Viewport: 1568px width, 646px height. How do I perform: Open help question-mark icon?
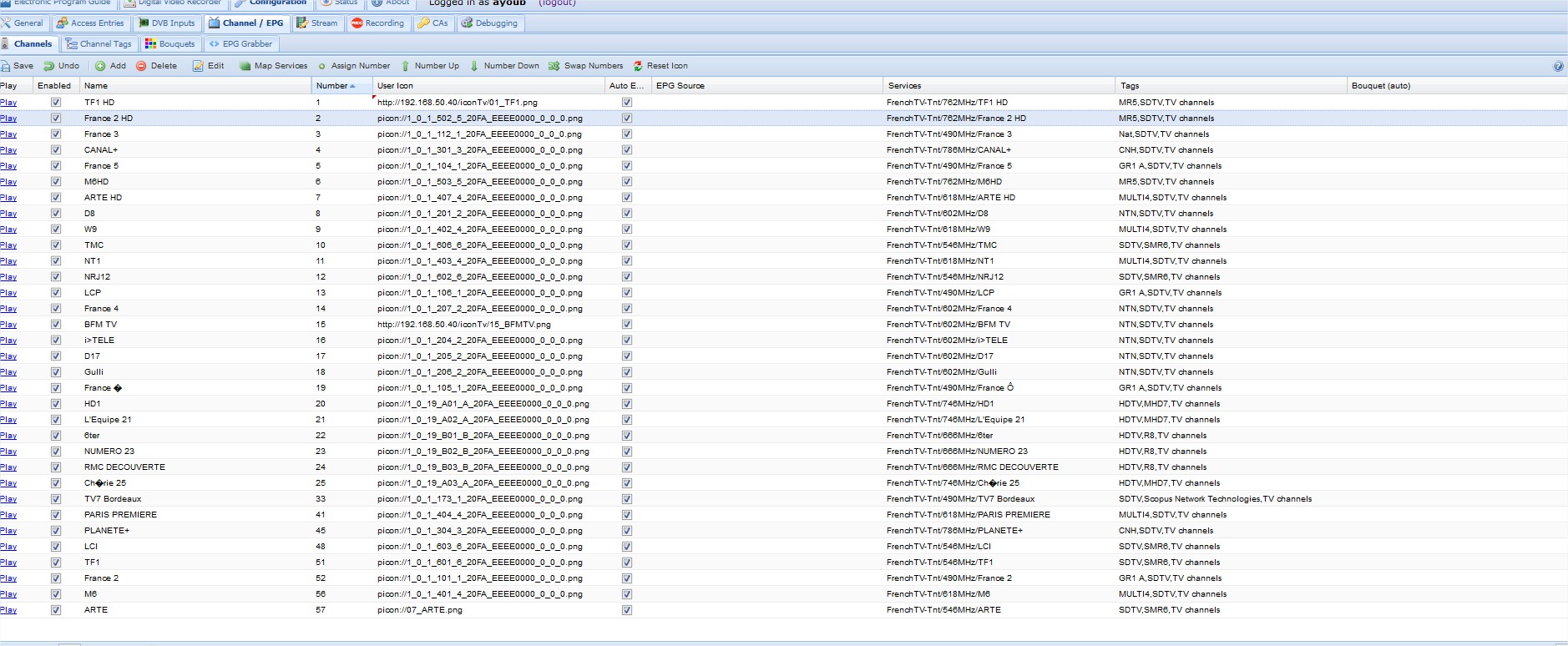(1558, 66)
